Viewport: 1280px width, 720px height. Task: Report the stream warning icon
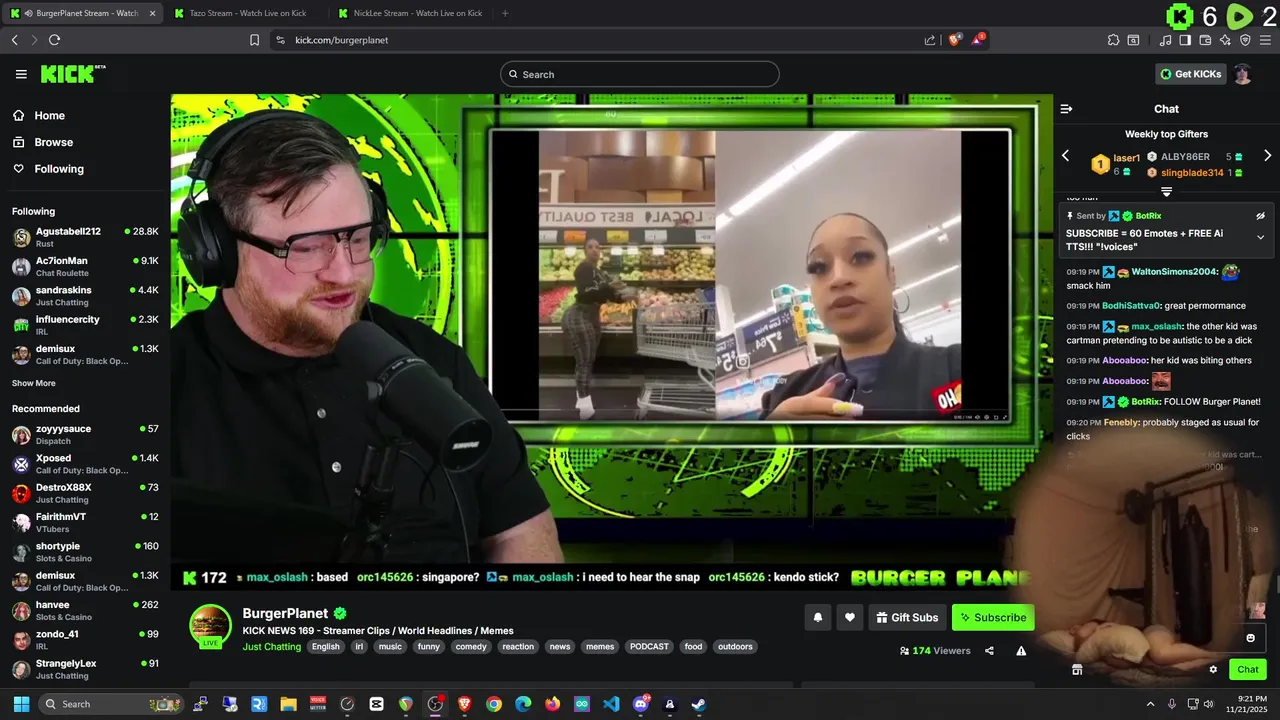(1021, 651)
